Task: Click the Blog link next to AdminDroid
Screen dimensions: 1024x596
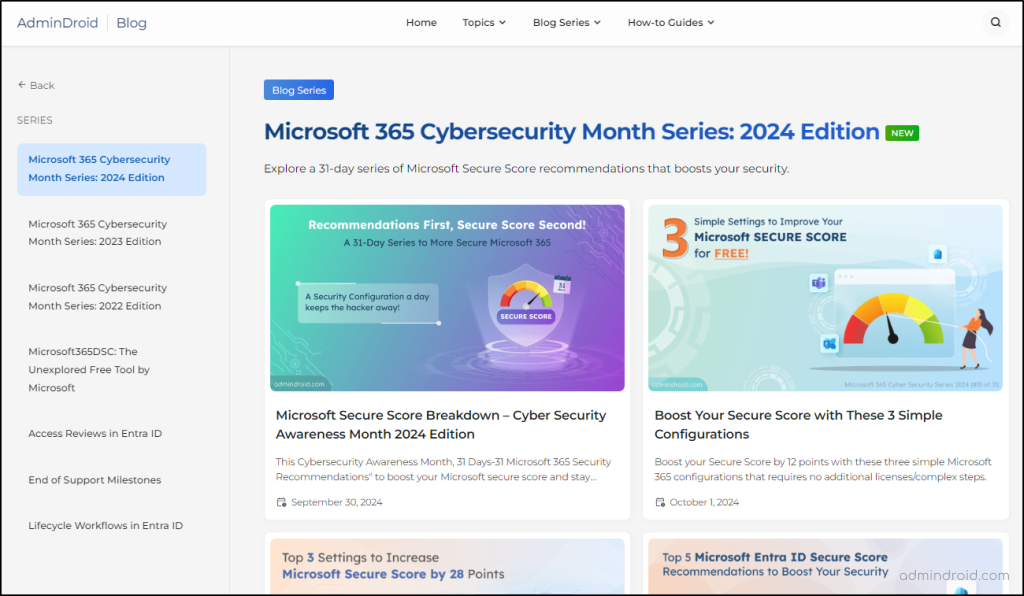Action: pos(131,22)
